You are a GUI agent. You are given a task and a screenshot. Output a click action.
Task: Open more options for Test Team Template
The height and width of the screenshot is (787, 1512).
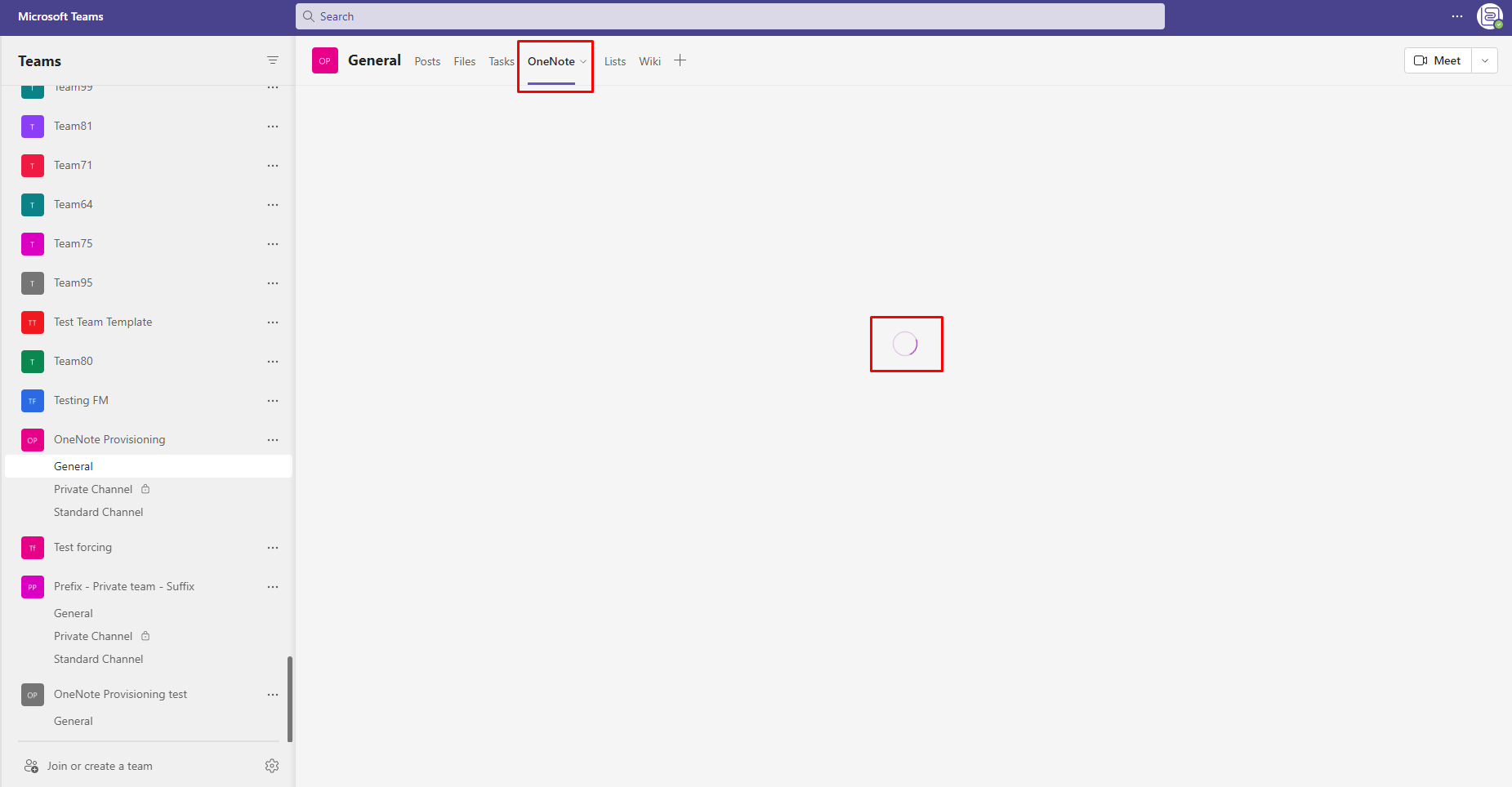[273, 322]
